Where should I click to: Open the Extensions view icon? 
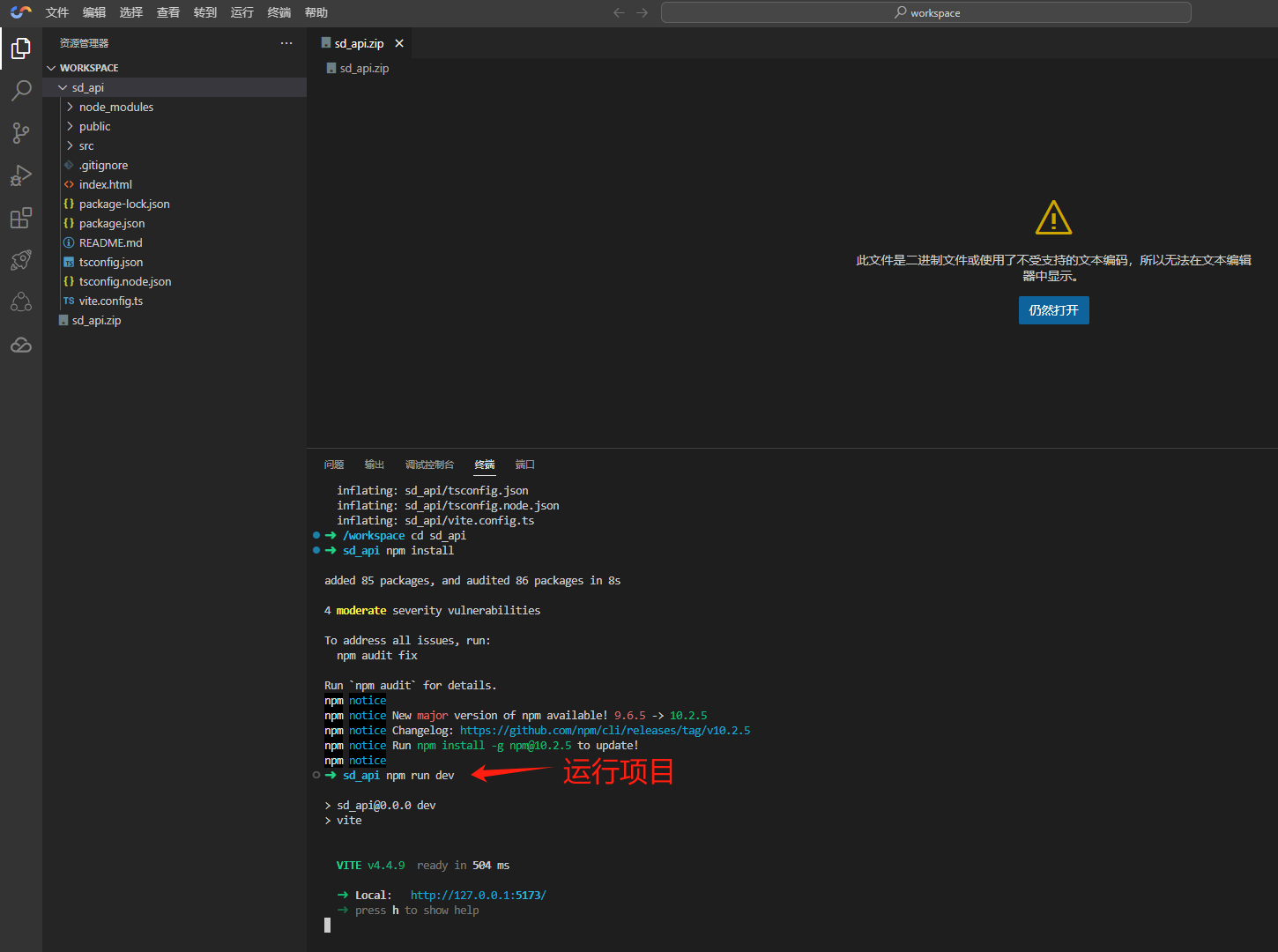tap(21, 218)
